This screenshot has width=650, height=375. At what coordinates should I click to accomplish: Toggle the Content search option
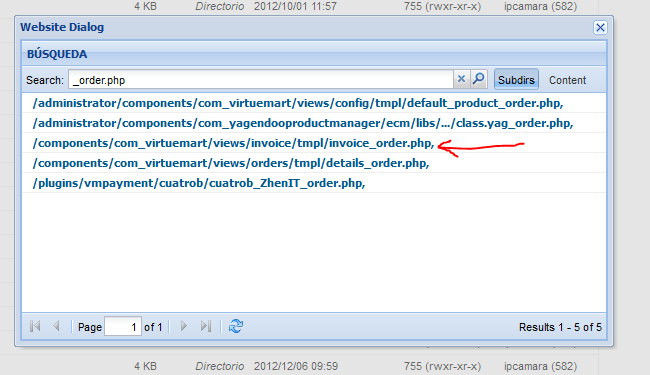[568, 80]
